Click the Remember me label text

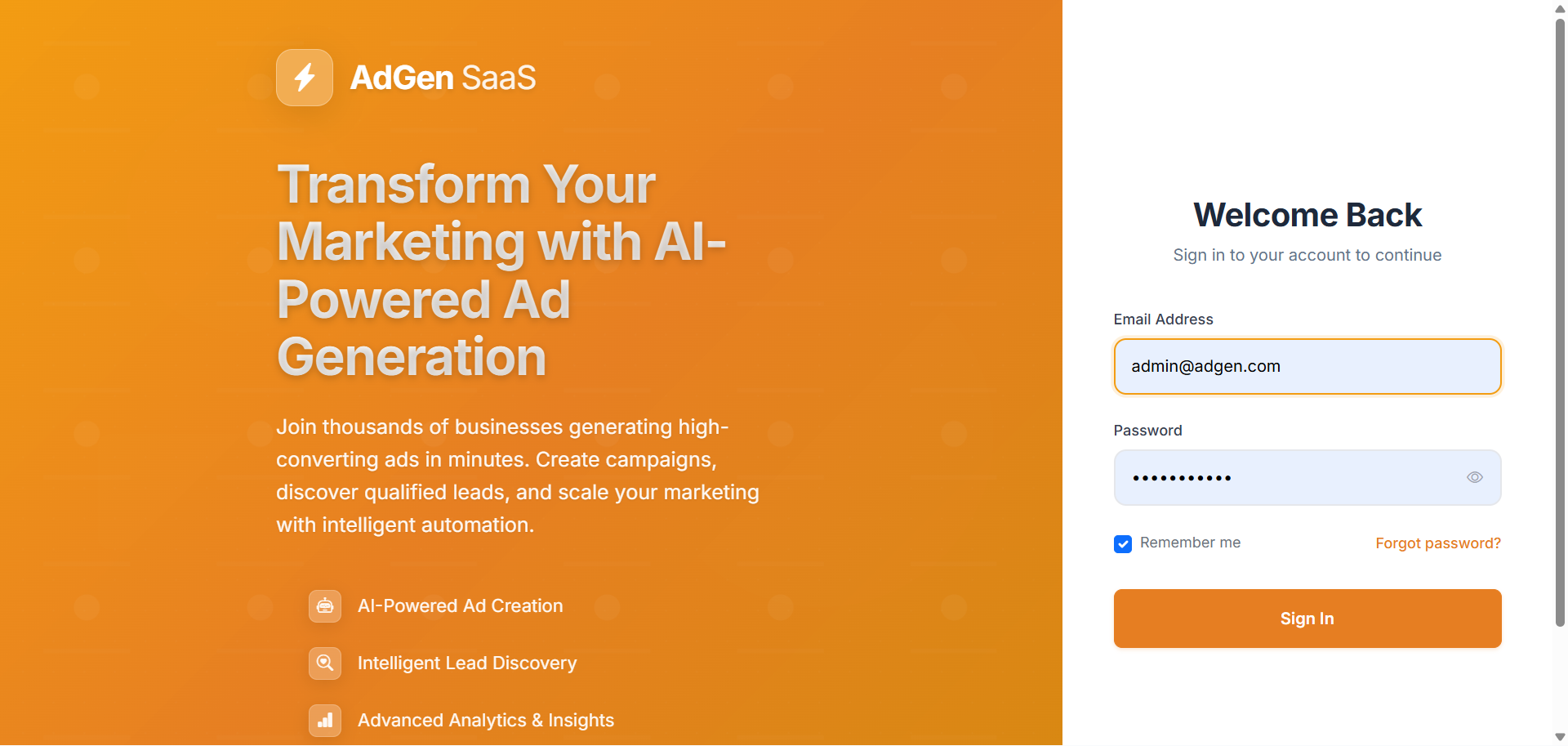[1190, 543]
